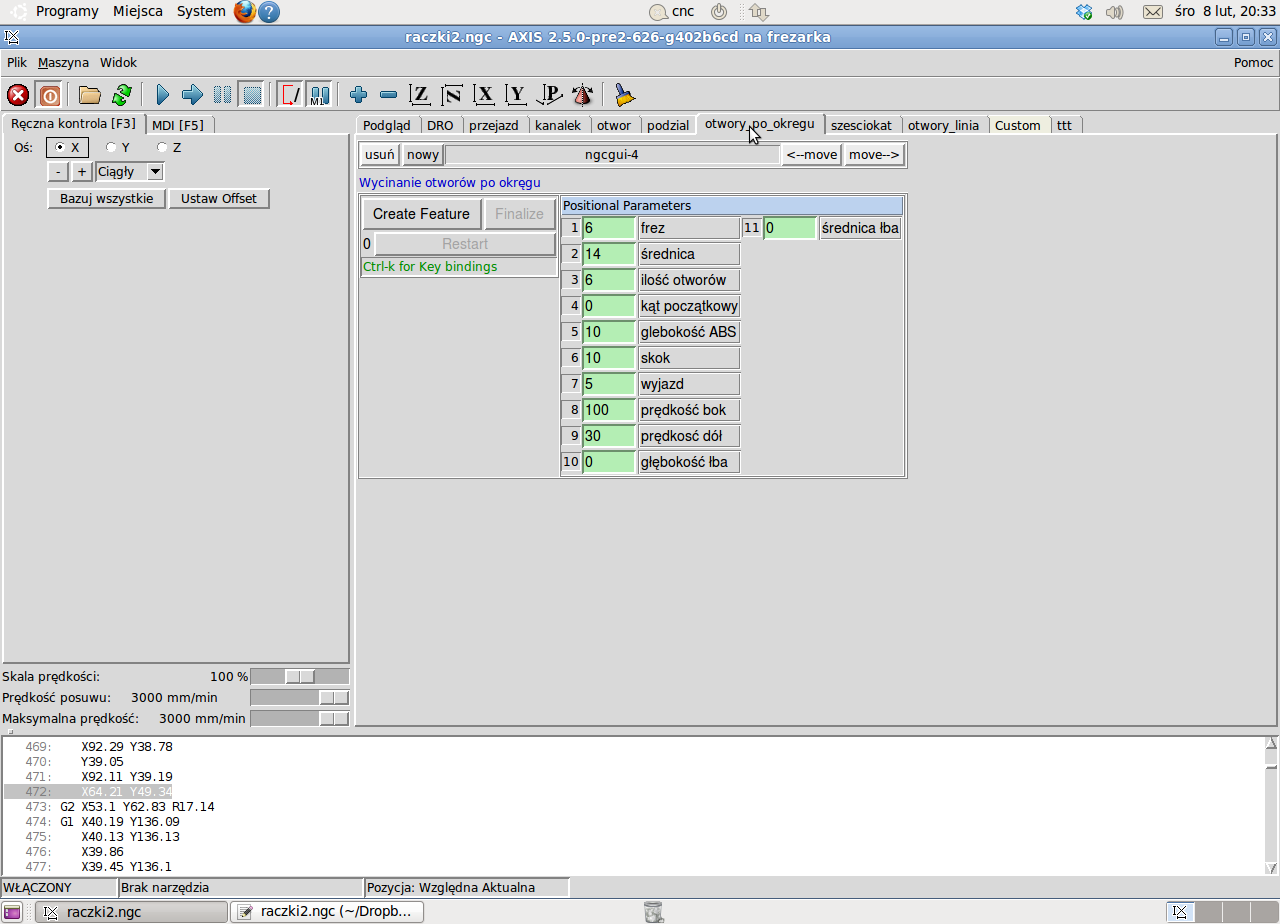Pause execution with the pause icon

click(x=222, y=95)
